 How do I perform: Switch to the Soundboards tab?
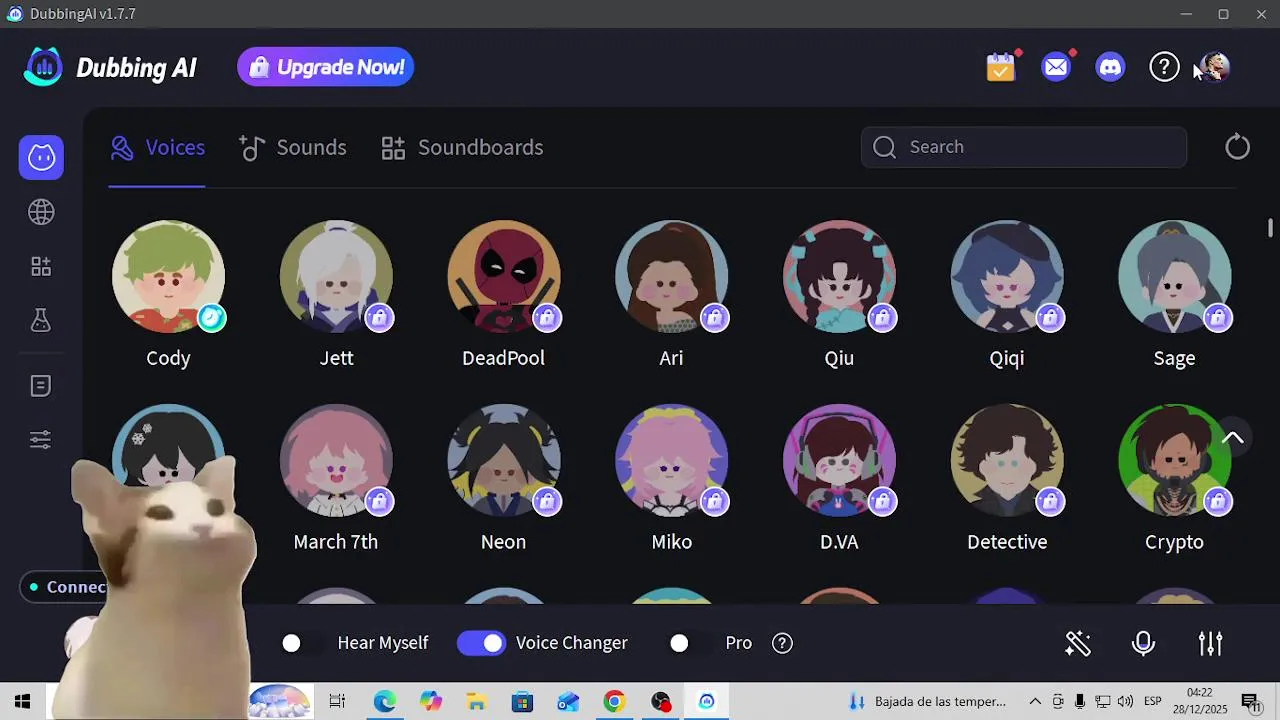[x=462, y=148]
